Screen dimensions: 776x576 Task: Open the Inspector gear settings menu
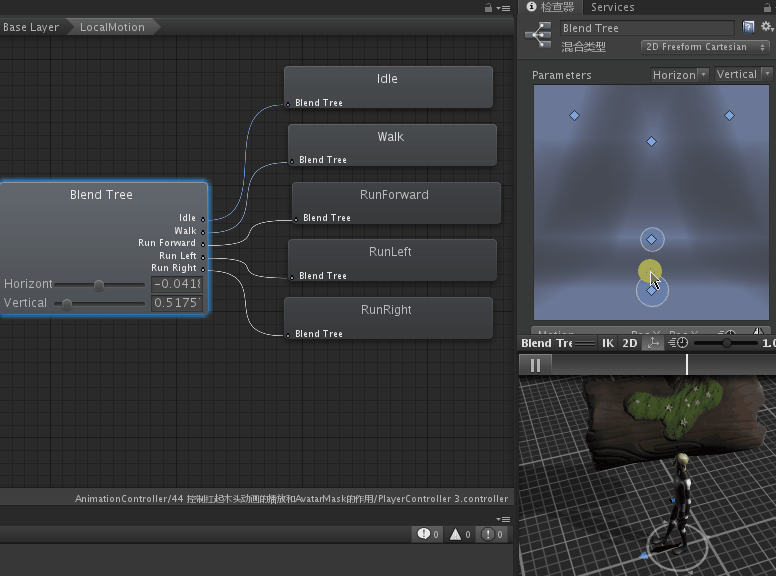pyautogui.click(x=767, y=26)
